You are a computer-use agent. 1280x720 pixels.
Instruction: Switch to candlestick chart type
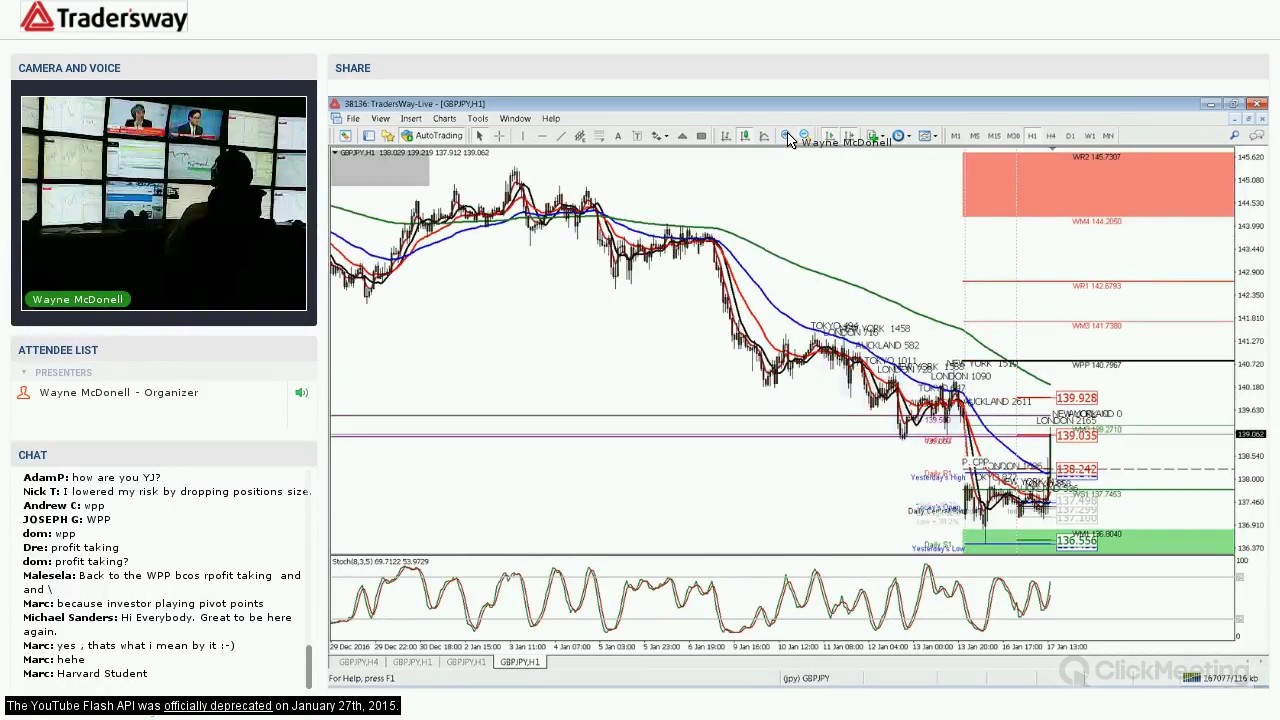coord(745,136)
